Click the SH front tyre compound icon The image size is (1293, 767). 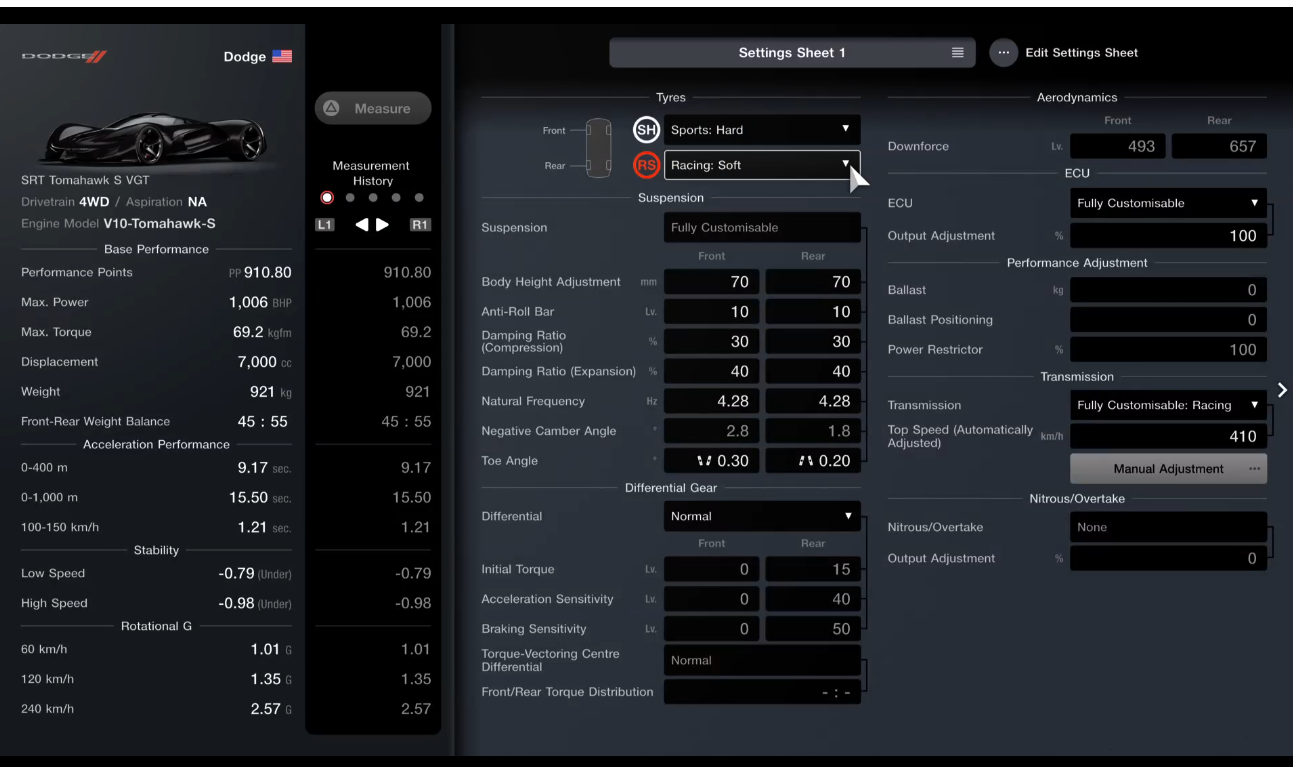click(x=646, y=130)
